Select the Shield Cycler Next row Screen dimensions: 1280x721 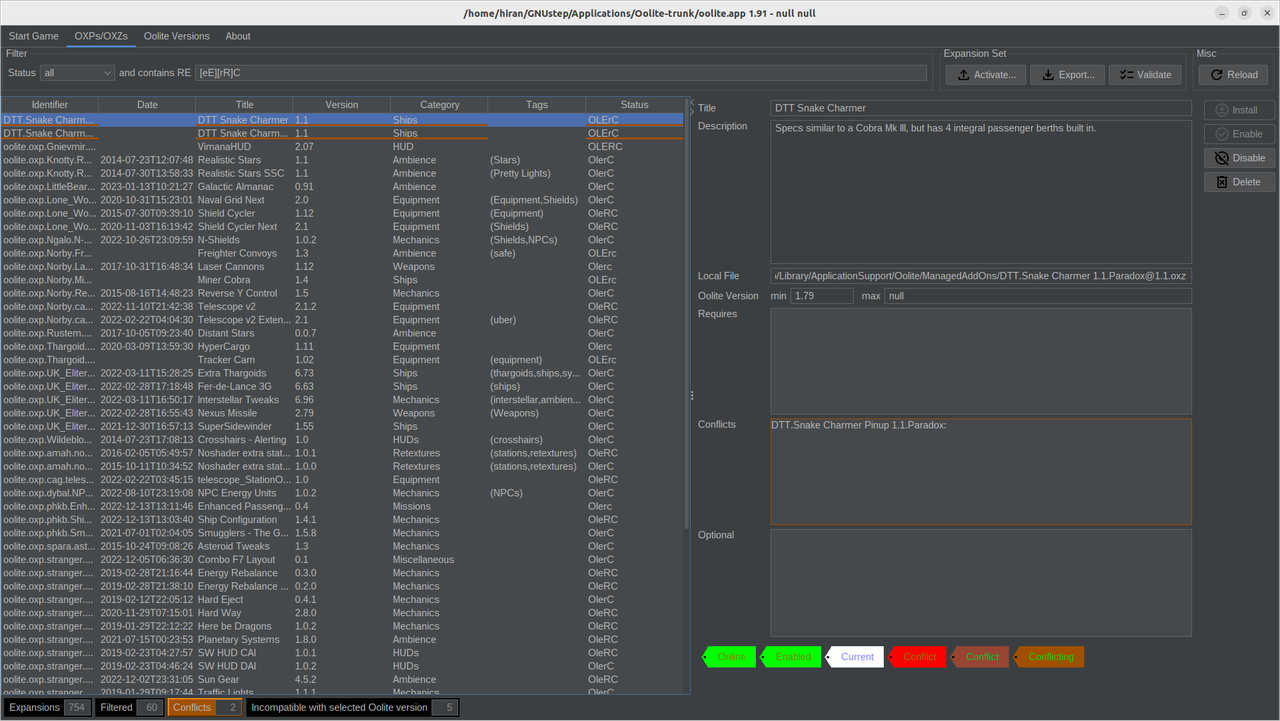(342, 227)
